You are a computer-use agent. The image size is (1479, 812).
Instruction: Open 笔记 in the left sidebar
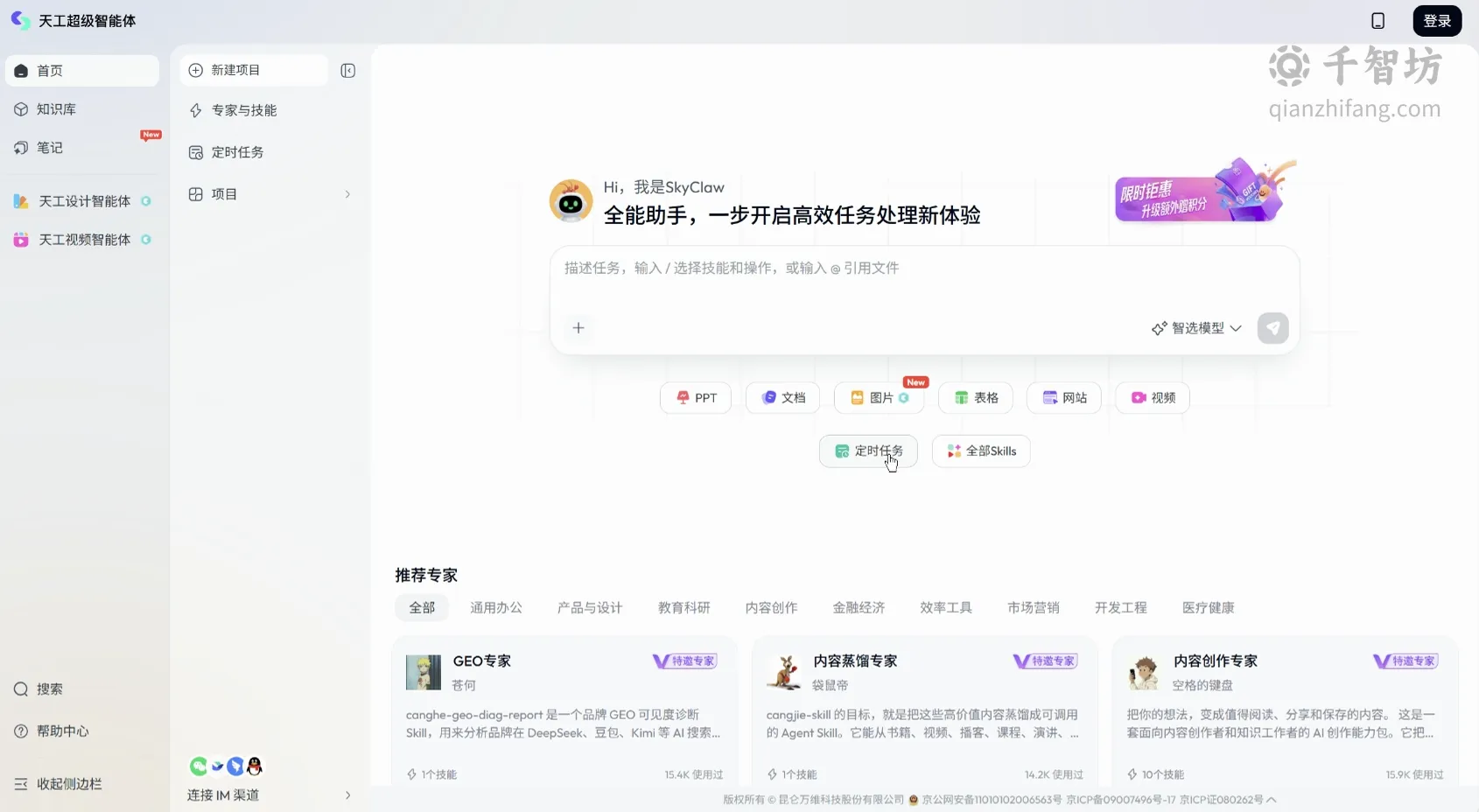(82, 148)
